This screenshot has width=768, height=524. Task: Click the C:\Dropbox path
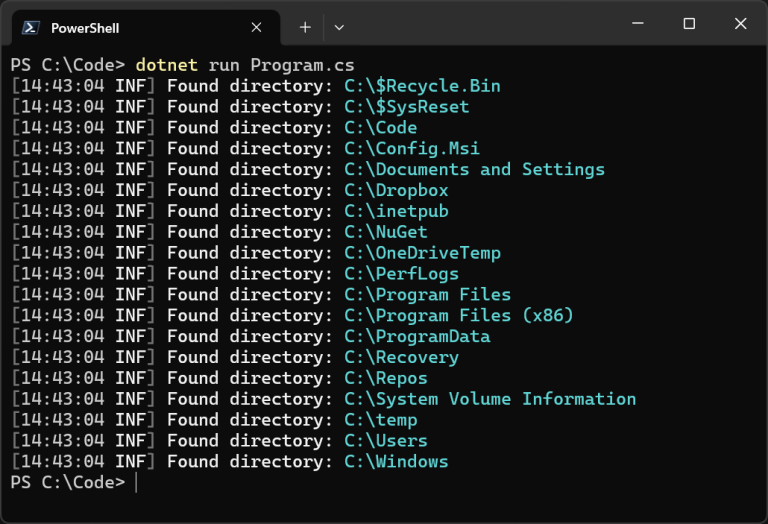[x=396, y=191]
